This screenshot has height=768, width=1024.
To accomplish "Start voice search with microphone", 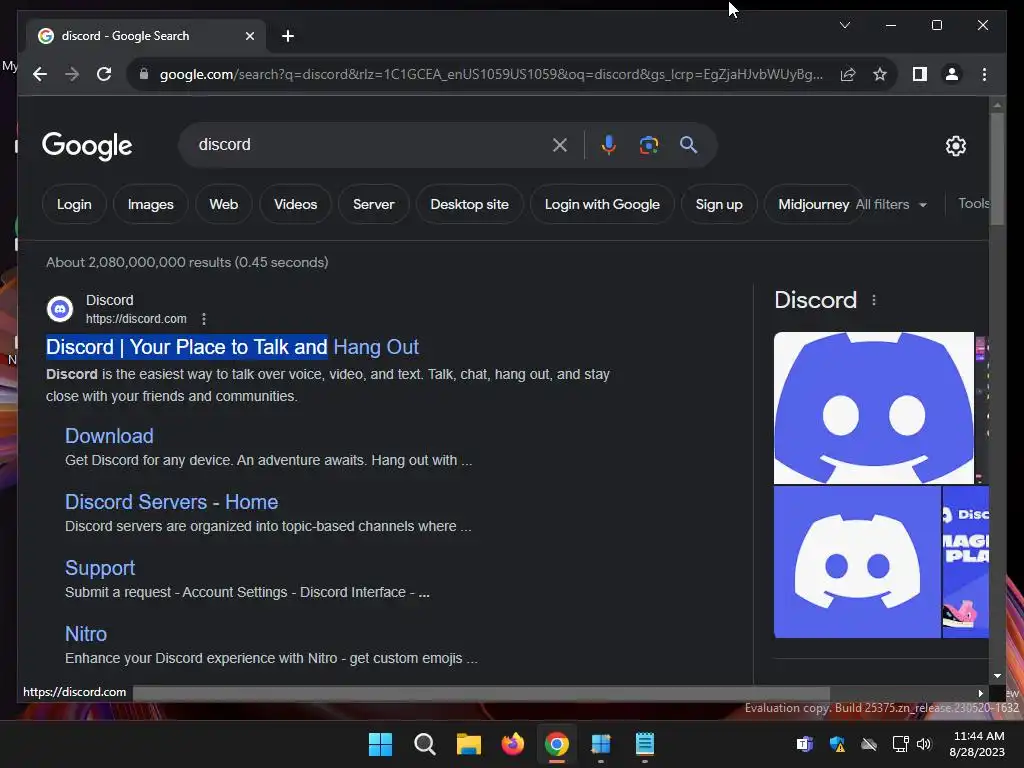I will click(609, 145).
